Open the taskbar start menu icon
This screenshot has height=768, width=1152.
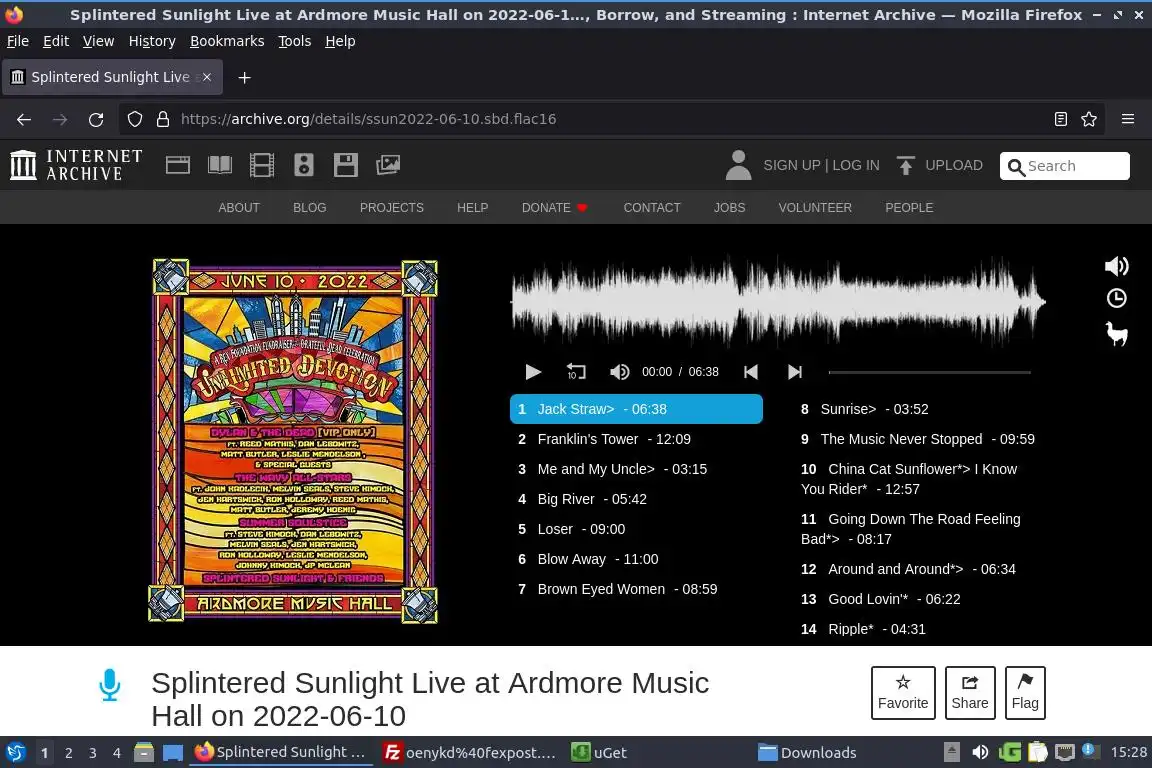coord(15,753)
